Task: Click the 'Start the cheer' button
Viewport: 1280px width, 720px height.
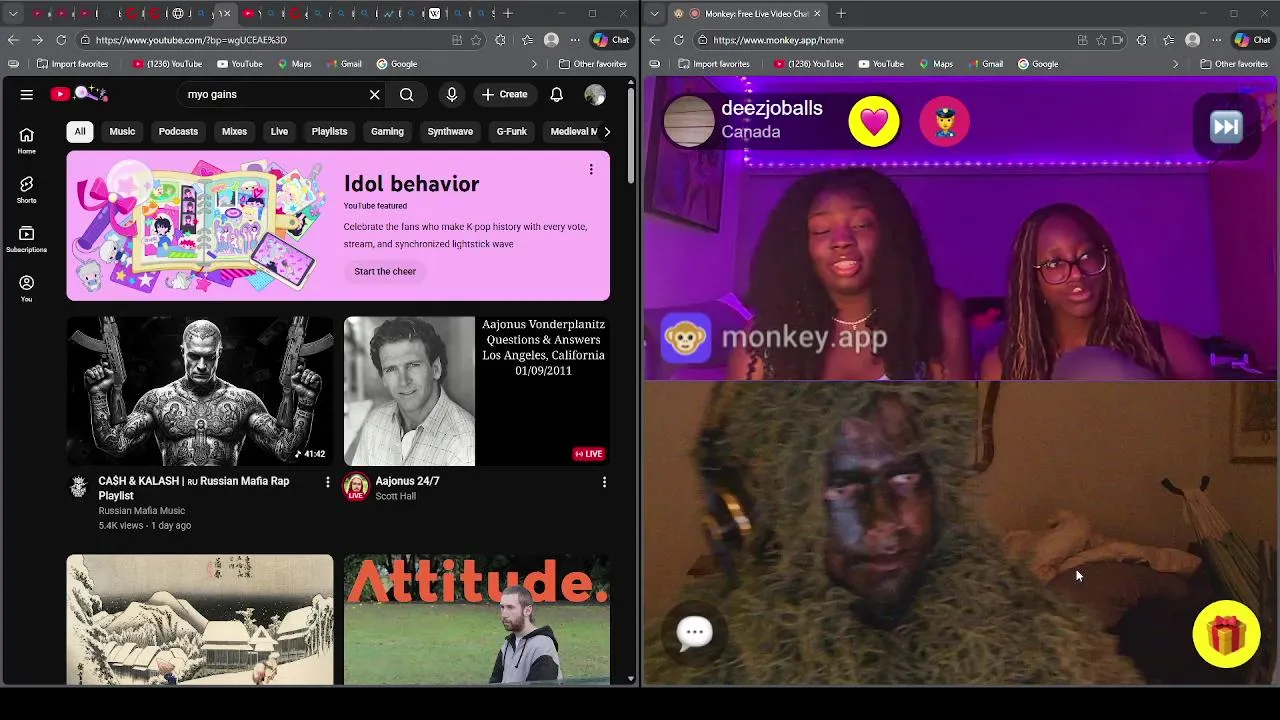Action: (x=385, y=271)
